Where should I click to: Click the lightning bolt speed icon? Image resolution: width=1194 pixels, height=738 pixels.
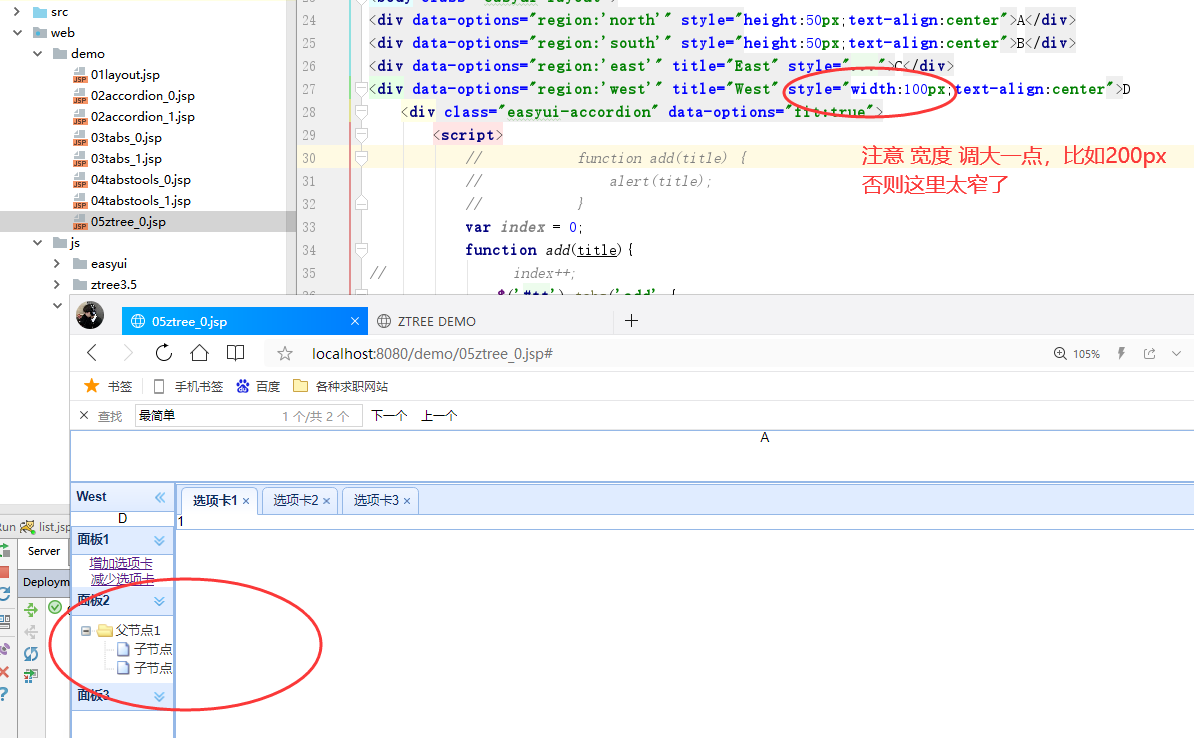pyautogui.click(x=1121, y=353)
